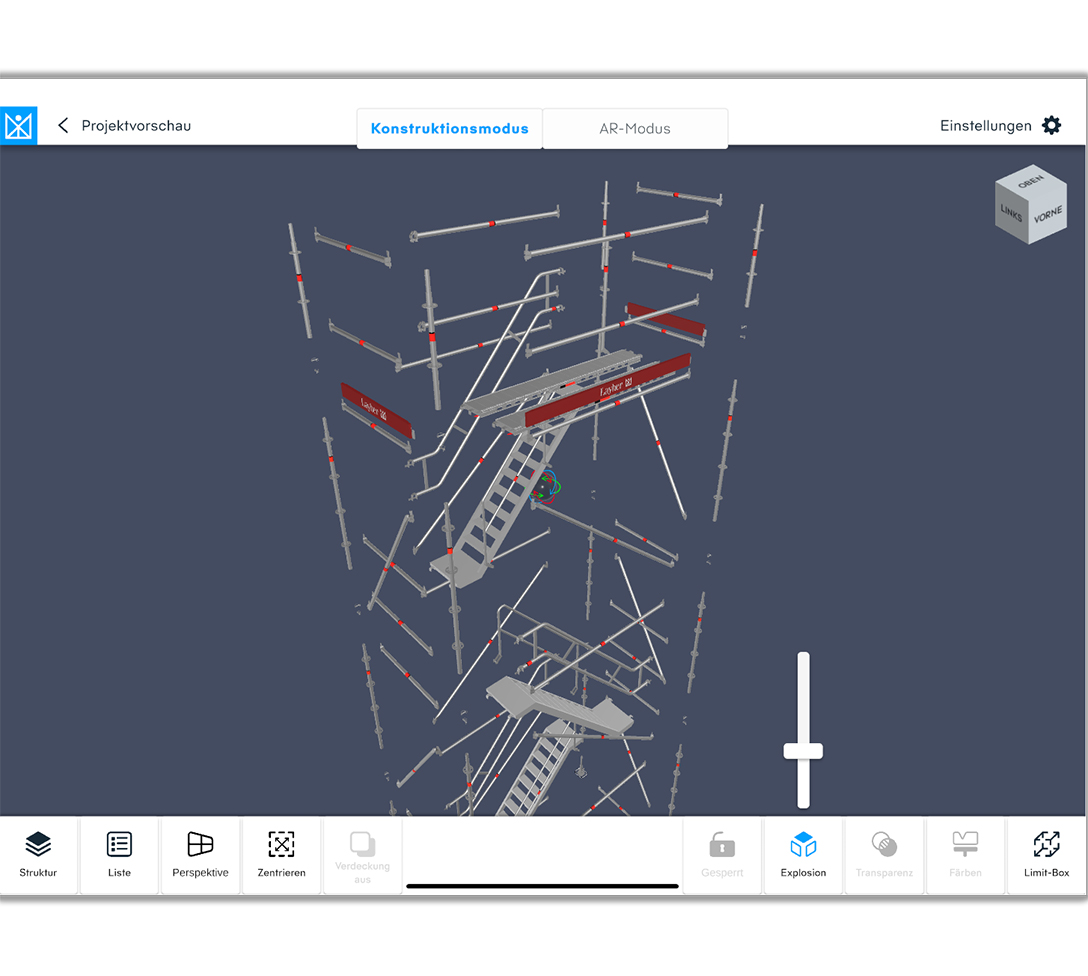Click the Verdeckung aus icon
The width and height of the screenshot is (1088, 976).
coord(362,845)
